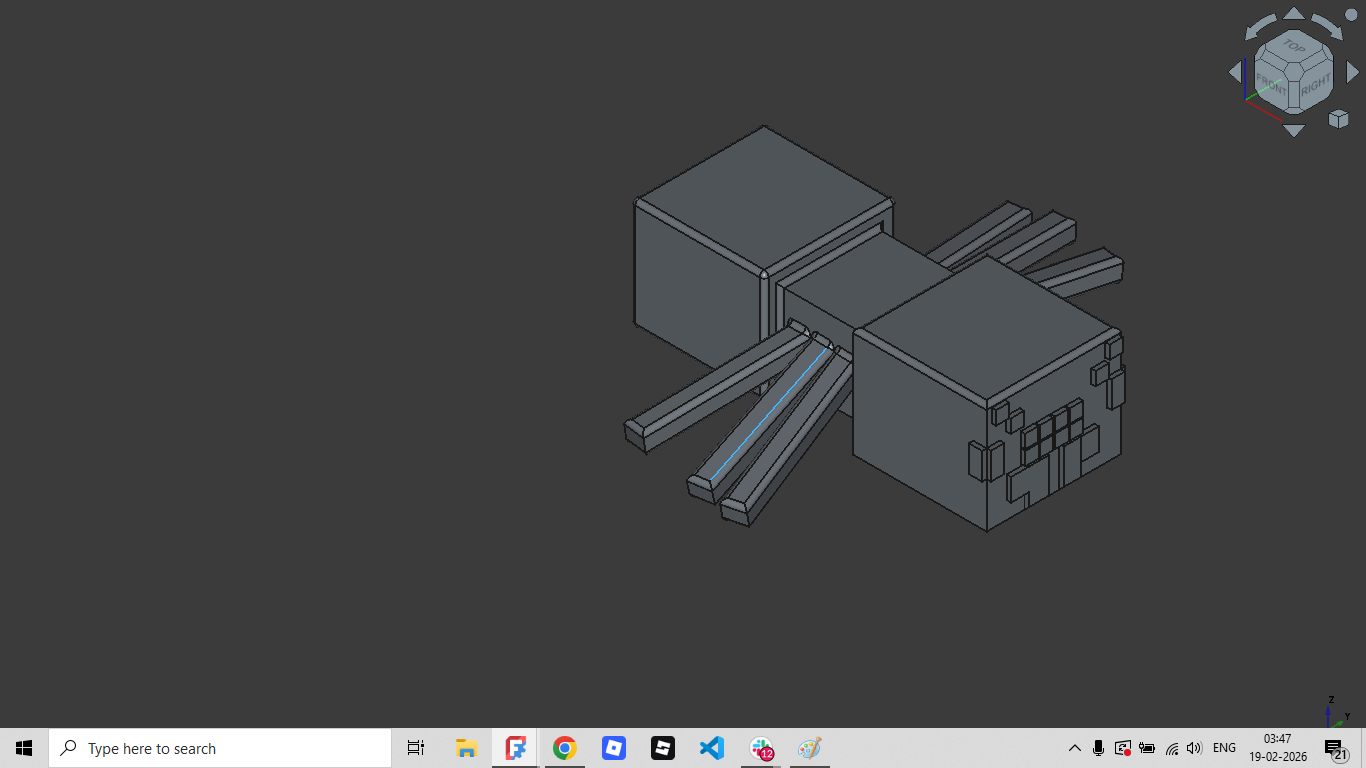Open Roblox Studio black taskbar icon
The image size is (1366, 768).
(x=662, y=748)
